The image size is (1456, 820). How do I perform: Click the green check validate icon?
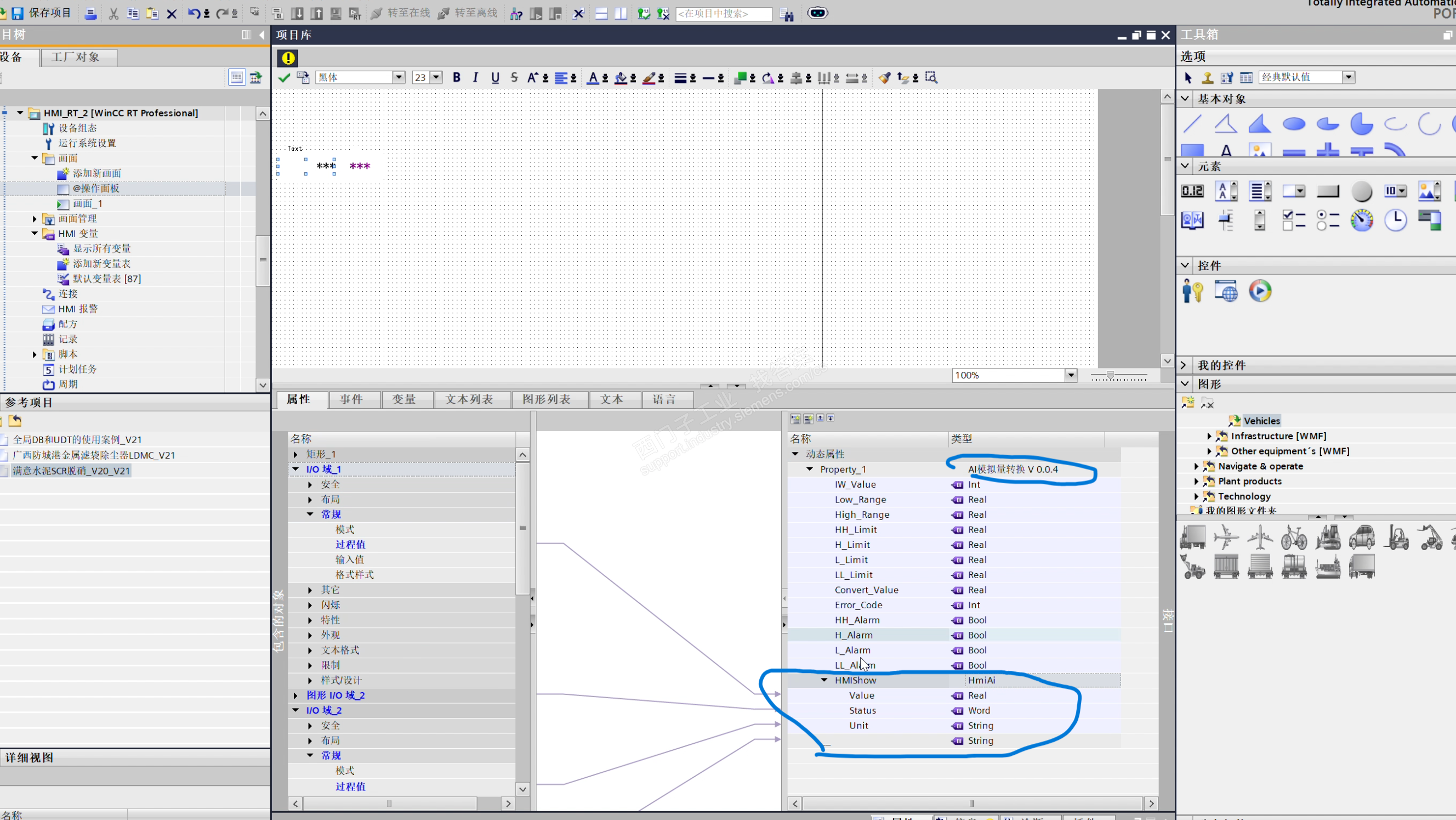click(x=284, y=77)
